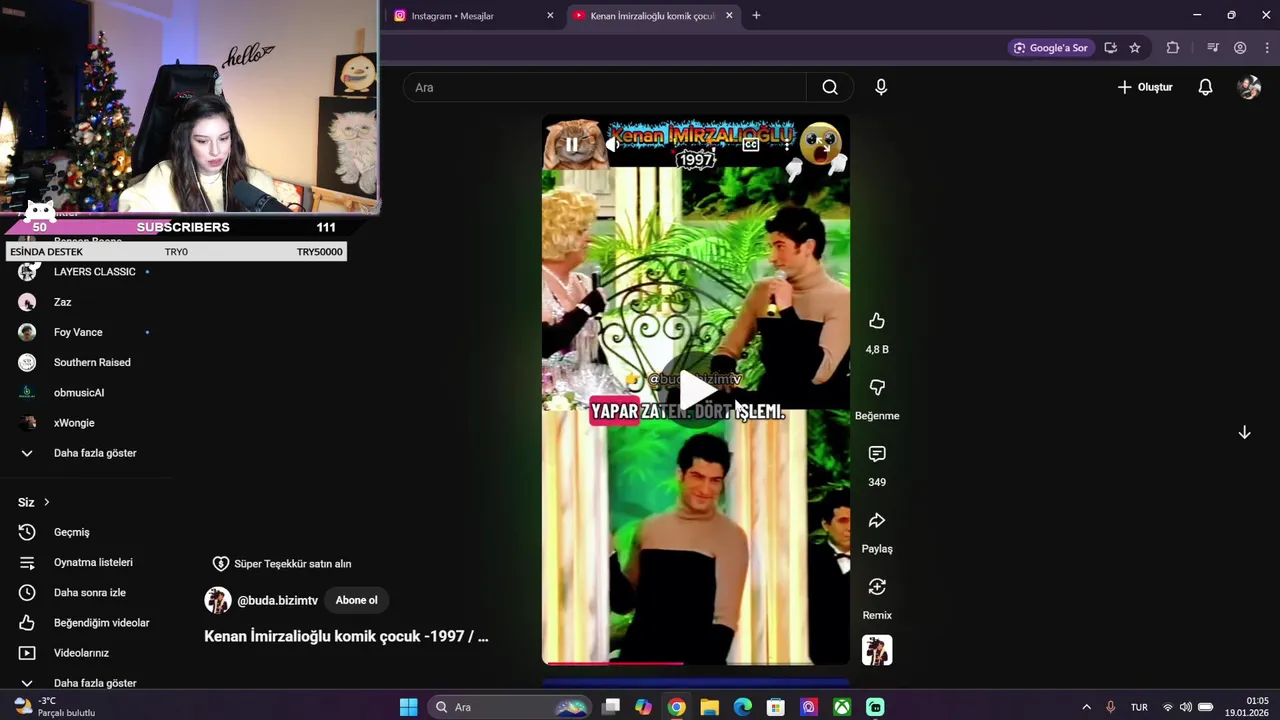Open Chrome media controls icon
Screen dimensions: 1280x720
1213,47
